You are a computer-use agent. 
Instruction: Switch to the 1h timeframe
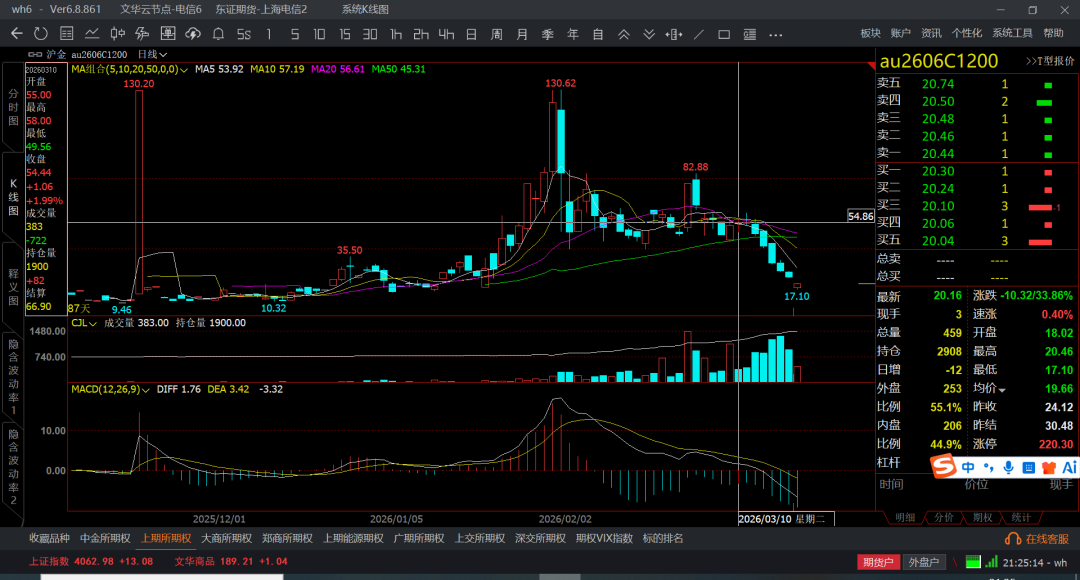pyautogui.click(x=396, y=34)
